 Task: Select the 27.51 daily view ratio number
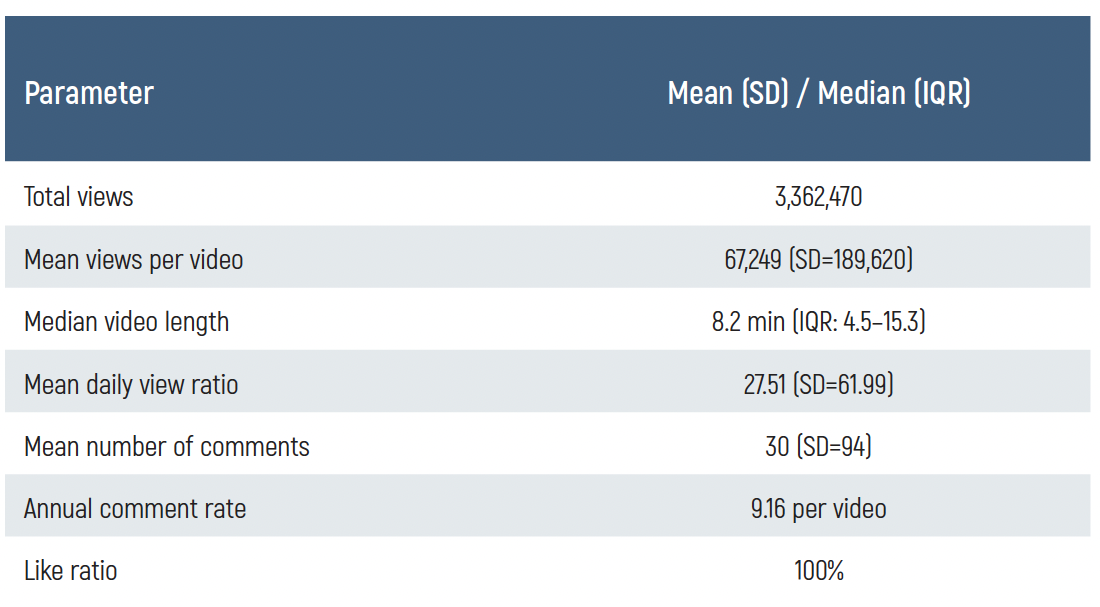pyautogui.click(x=764, y=385)
